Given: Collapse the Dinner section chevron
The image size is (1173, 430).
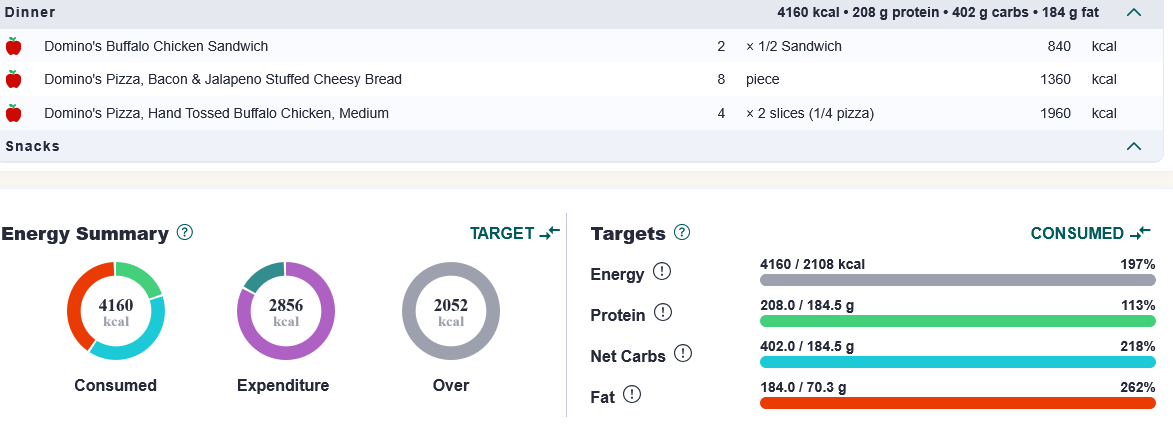Looking at the screenshot, I should 1134,12.
